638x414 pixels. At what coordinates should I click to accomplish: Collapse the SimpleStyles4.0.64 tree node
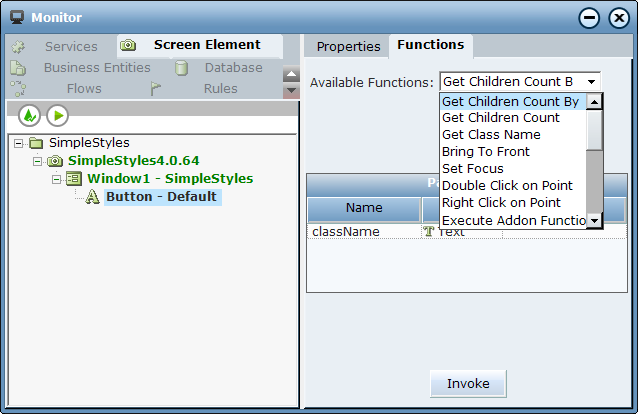(x=37, y=161)
